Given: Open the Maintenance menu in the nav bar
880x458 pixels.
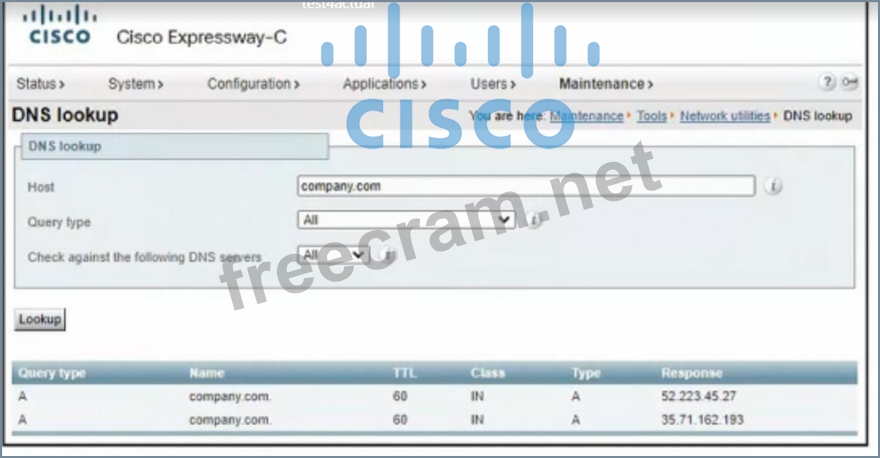Looking at the screenshot, I should coord(605,84).
